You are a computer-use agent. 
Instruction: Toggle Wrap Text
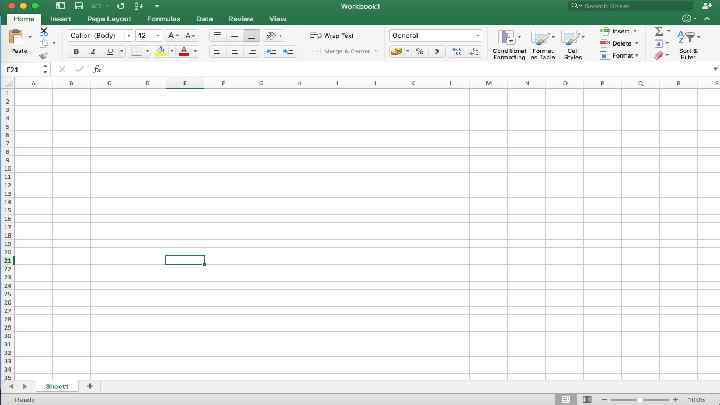332,35
